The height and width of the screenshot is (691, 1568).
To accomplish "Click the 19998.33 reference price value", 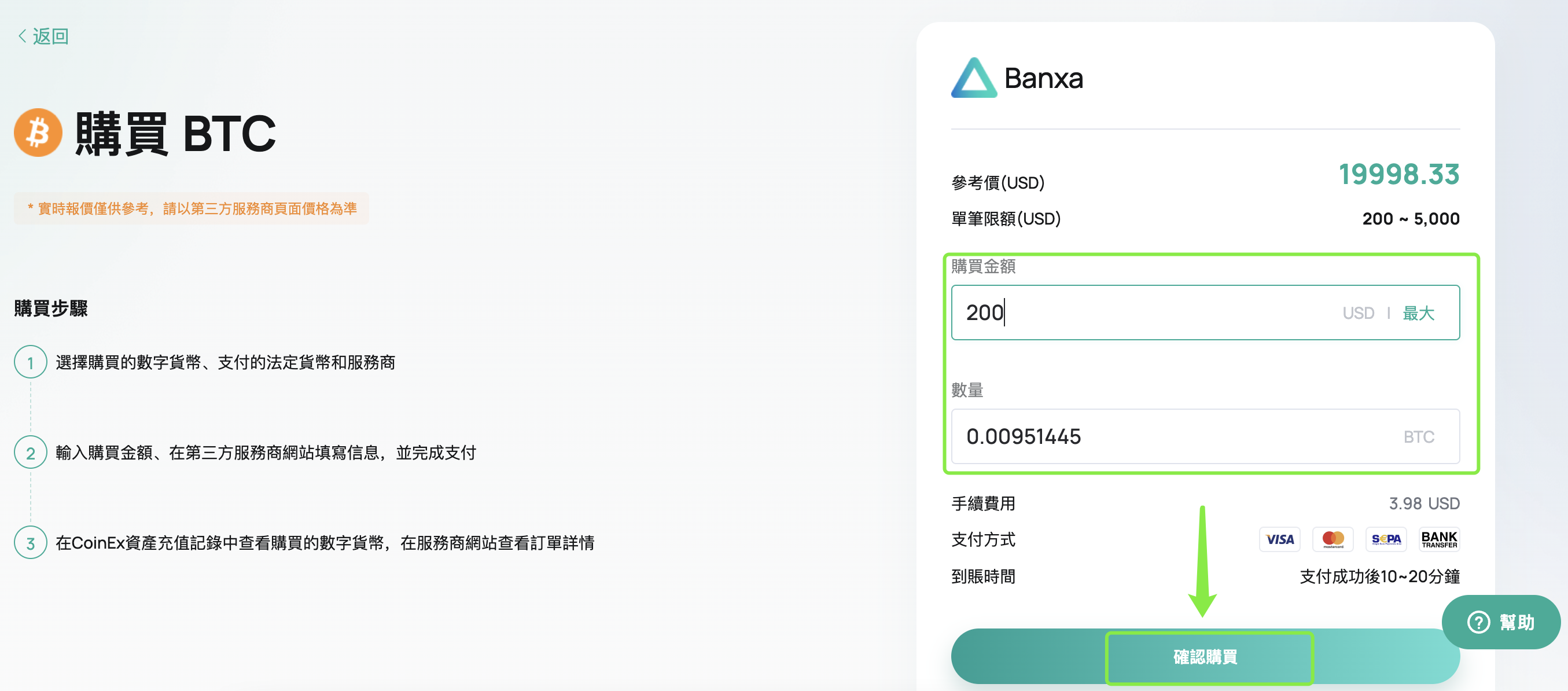I will click(x=1399, y=174).
